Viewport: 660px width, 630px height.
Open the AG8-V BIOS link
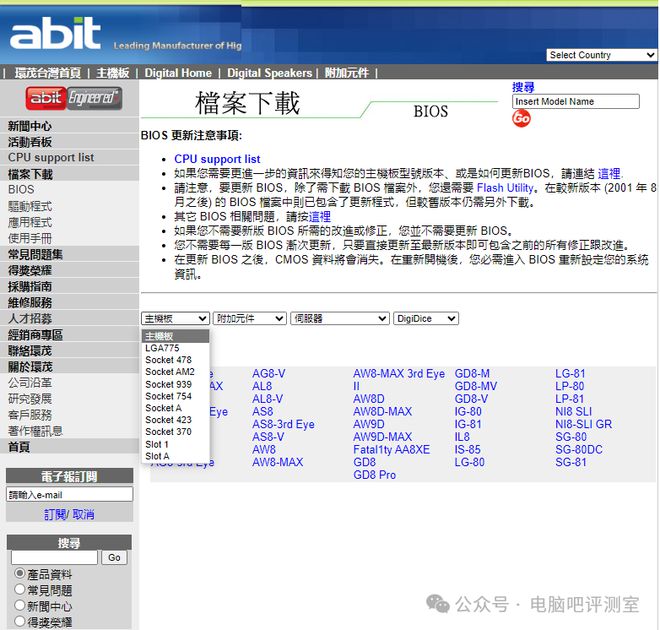click(x=269, y=373)
